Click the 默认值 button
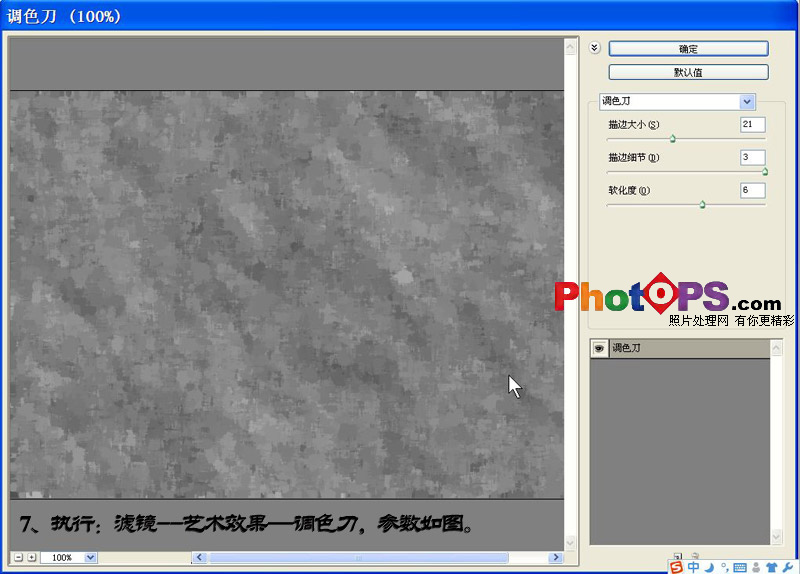Viewport: 800px width, 574px height. coord(688,72)
